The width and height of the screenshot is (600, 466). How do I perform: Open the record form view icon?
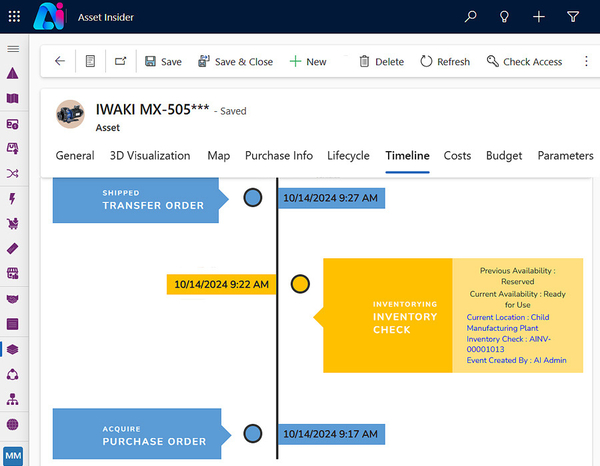click(x=90, y=61)
